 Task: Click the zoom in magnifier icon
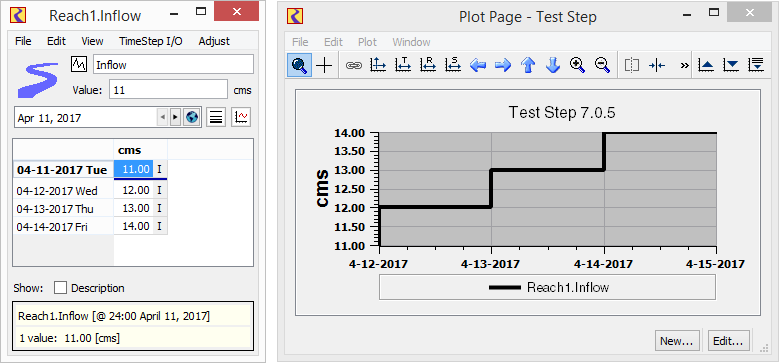[x=577, y=65]
